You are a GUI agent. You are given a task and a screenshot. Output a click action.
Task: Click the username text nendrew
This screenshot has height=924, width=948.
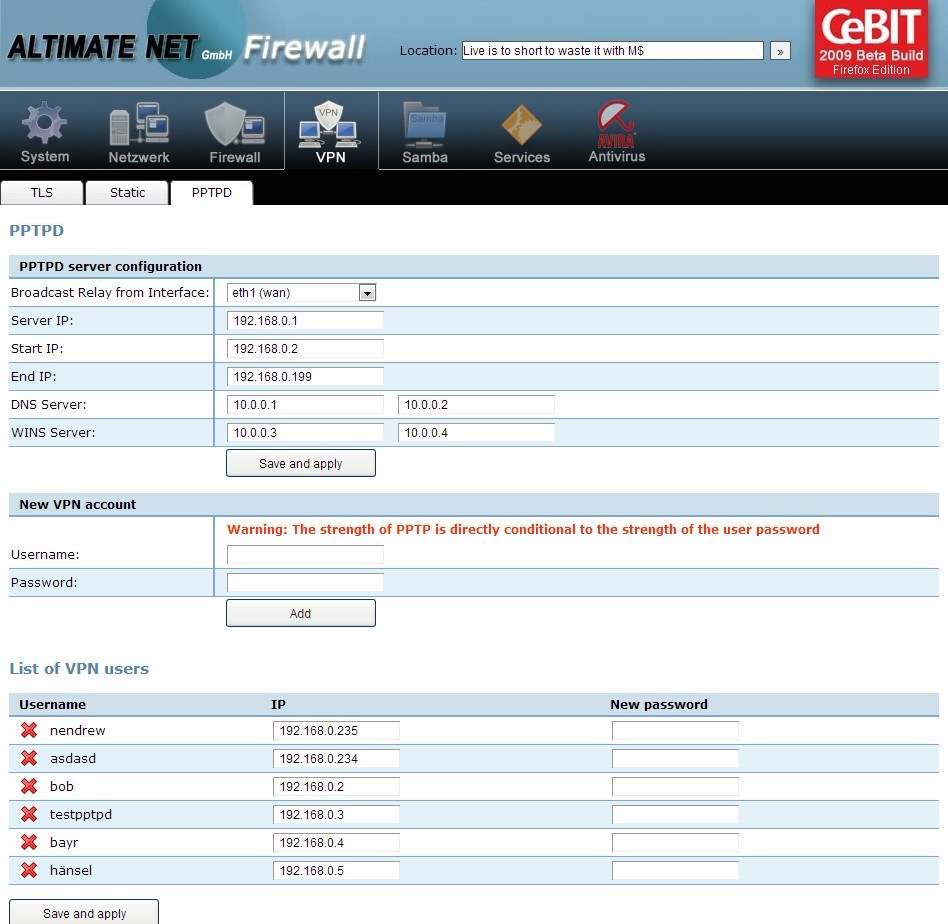pyautogui.click(x=77, y=730)
